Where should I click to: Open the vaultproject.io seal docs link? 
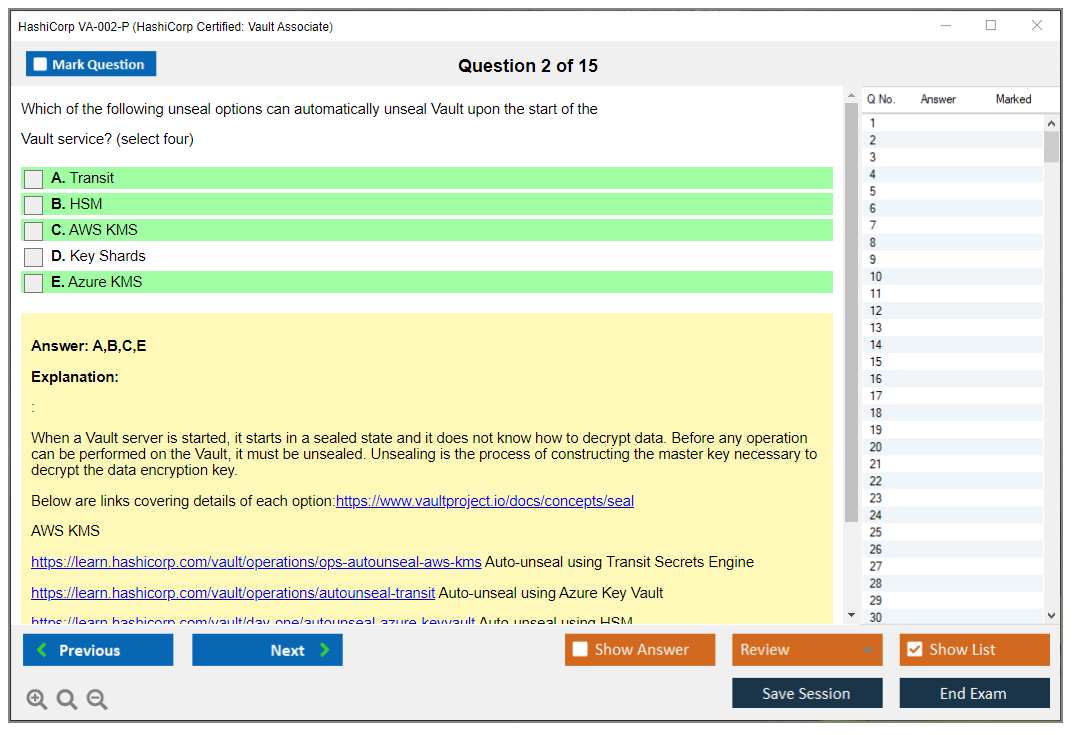484,501
